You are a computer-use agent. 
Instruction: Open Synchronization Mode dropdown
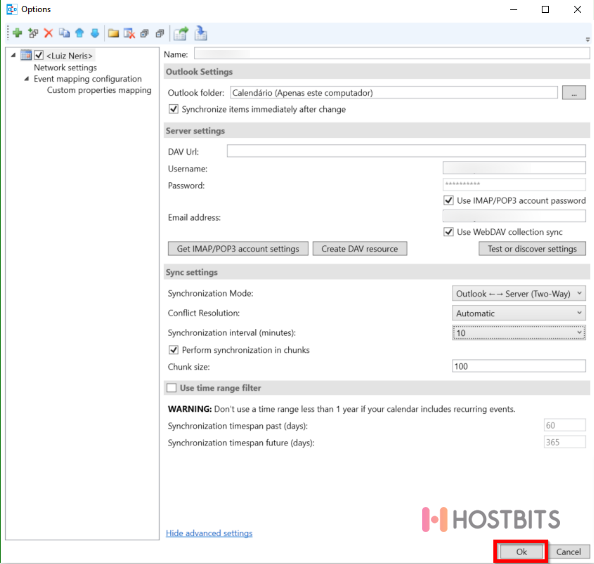[x=519, y=294]
